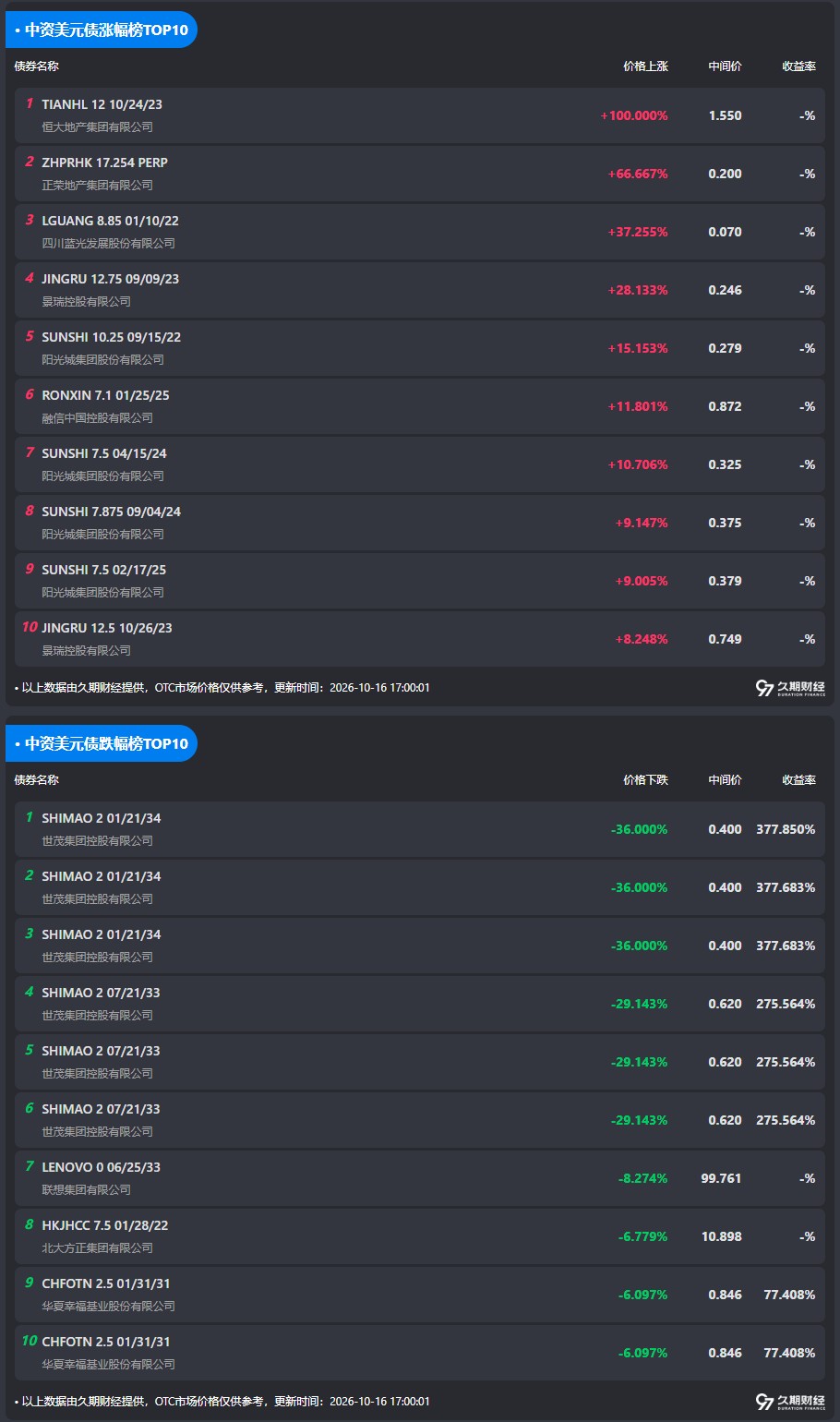Viewport: 840px width, 1422px height.
Task: Open the SUNSHI 7.5 02/17/25 bond
Action: point(420,581)
